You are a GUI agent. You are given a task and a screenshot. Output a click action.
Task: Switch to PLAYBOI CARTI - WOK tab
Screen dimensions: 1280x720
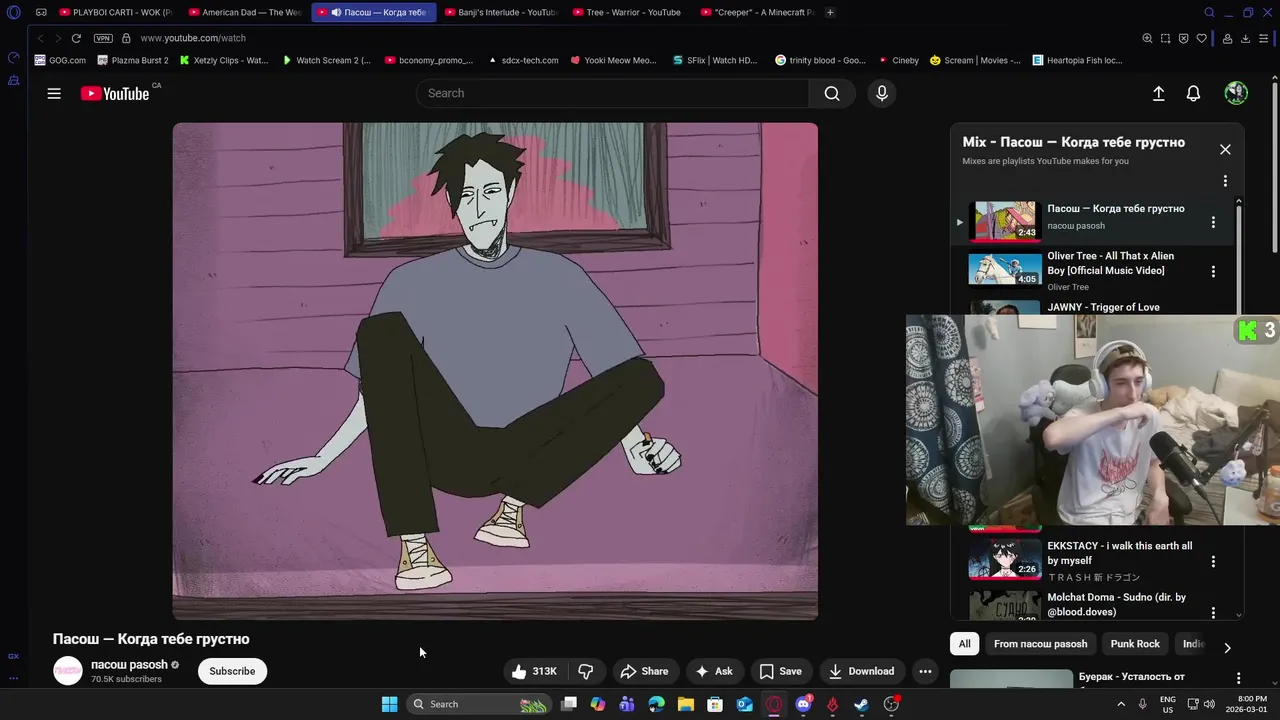click(x=114, y=12)
